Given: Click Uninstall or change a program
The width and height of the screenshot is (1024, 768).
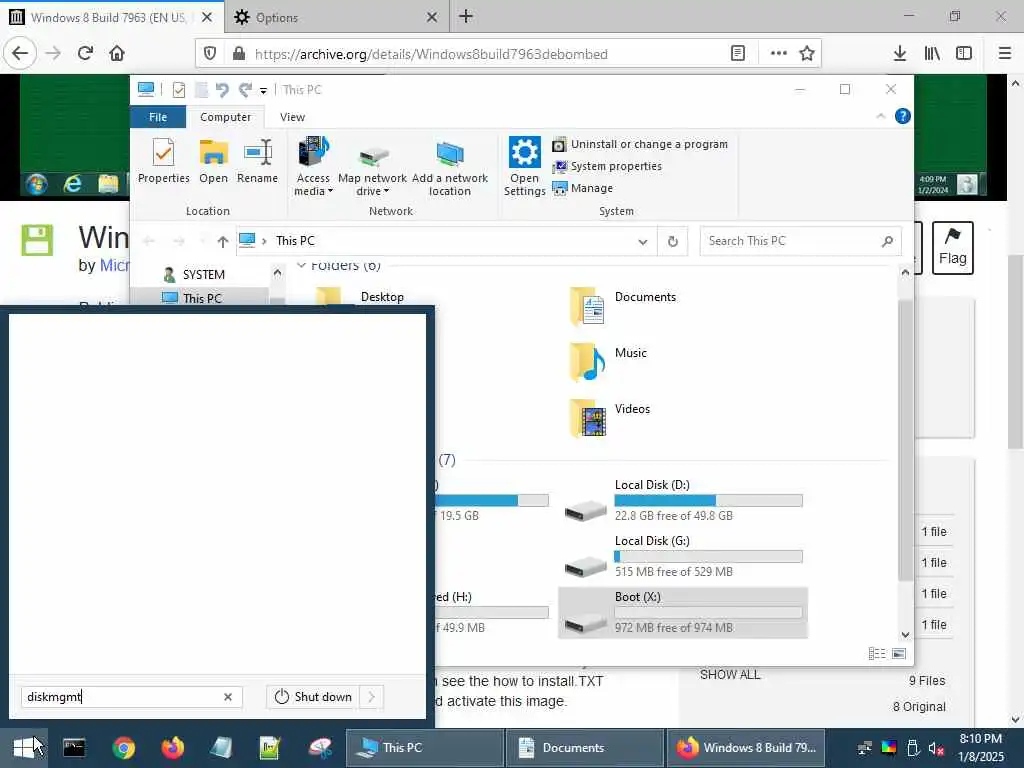Looking at the screenshot, I should pyautogui.click(x=641, y=144).
